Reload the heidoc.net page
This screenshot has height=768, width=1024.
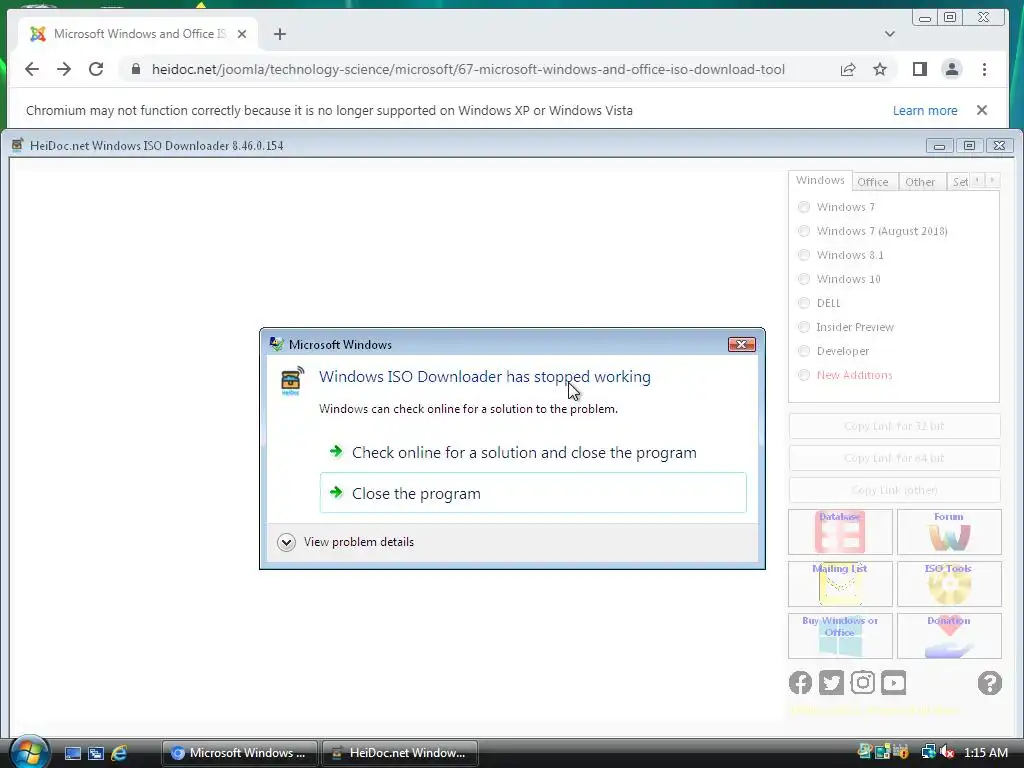[96, 69]
